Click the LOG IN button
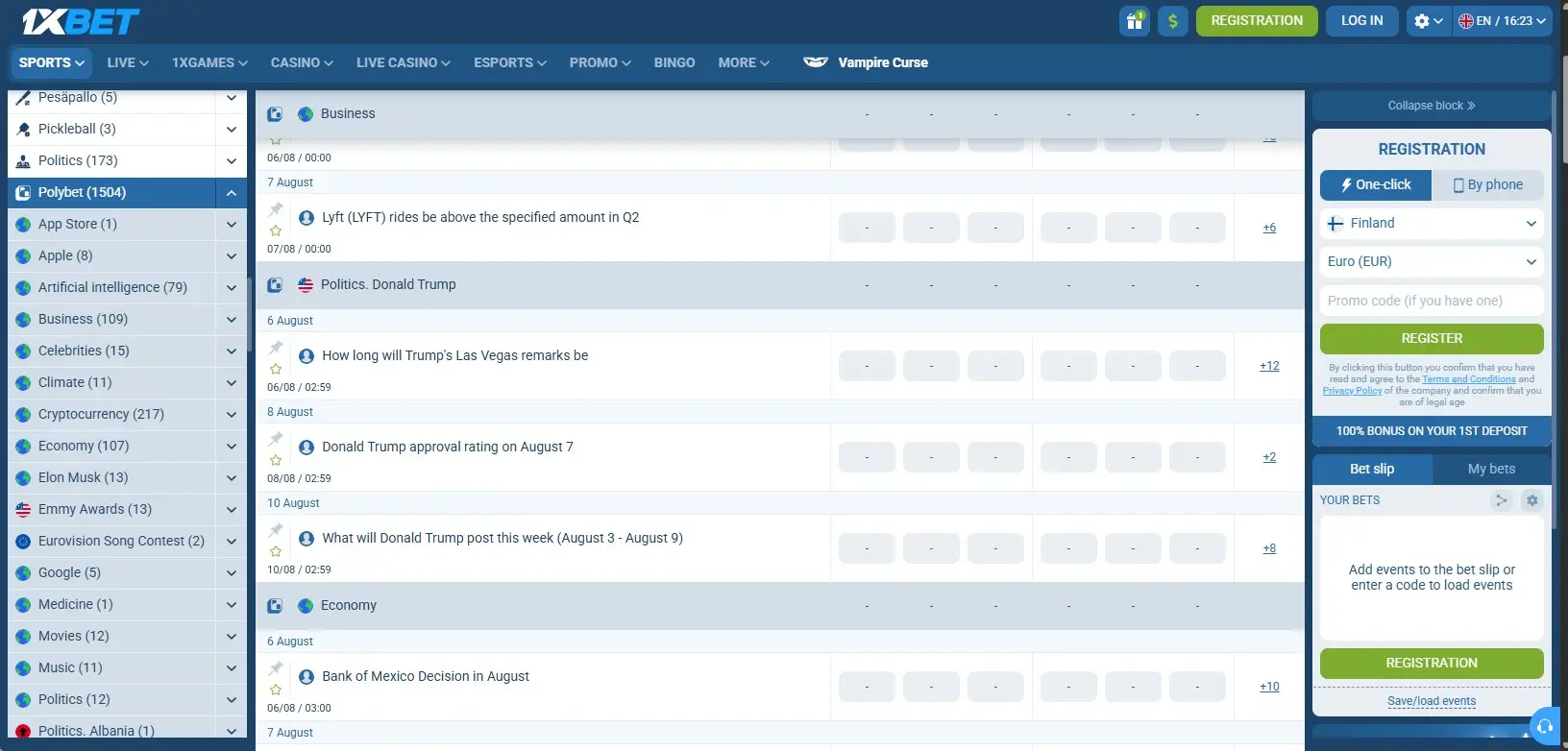The image size is (1568, 751). [x=1361, y=21]
